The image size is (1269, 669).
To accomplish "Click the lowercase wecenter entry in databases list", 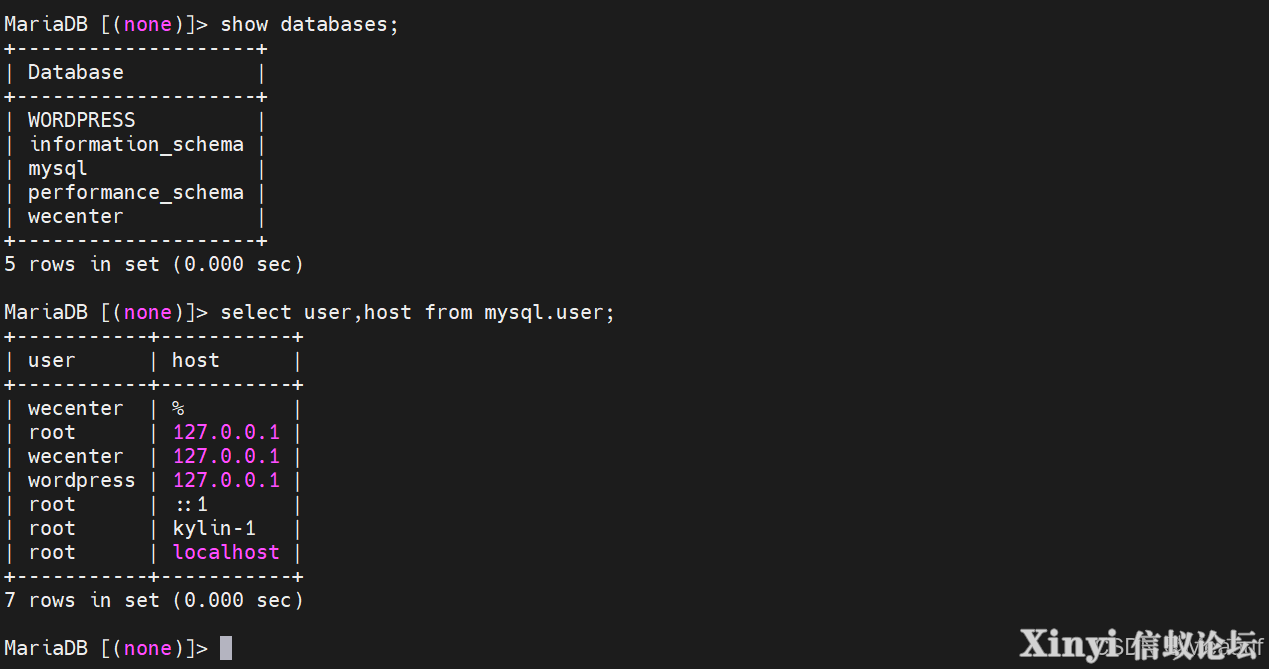I will pyautogui.click(x=76, y=216).
